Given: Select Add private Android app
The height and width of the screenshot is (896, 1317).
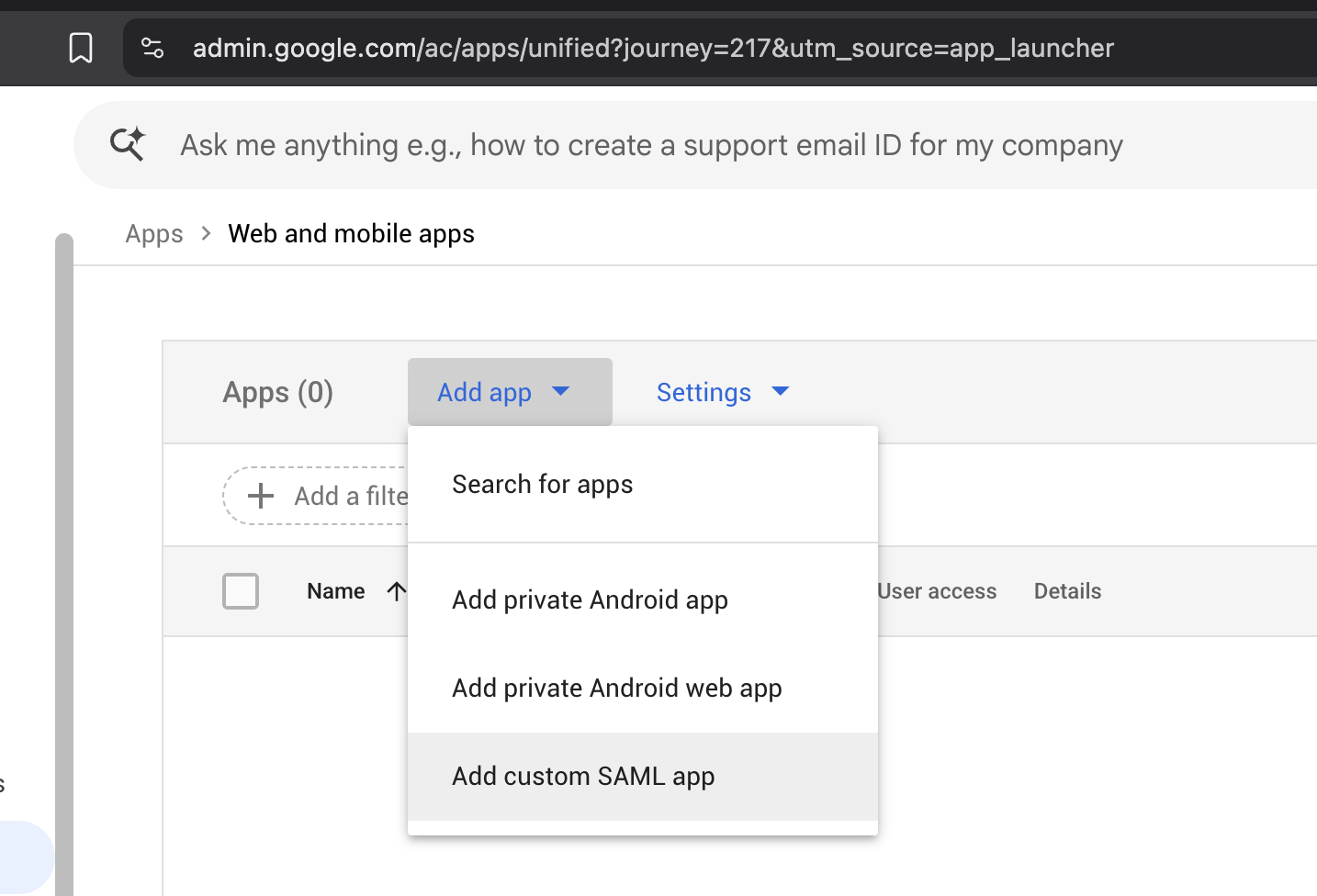Looking at the screenshot, I should click(643, 599).
